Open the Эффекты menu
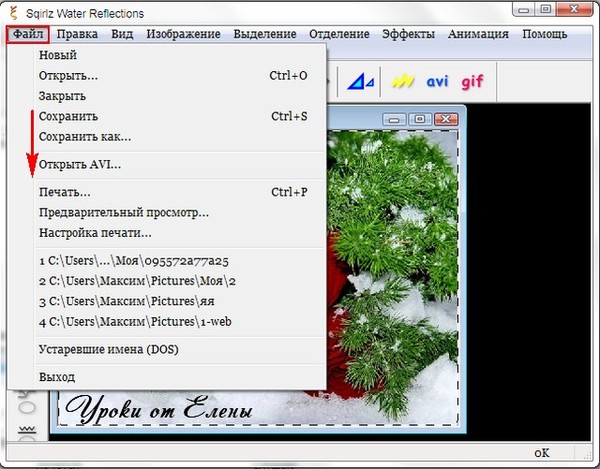This screenshot has height=469, width=600. click(x=408, y=34)
